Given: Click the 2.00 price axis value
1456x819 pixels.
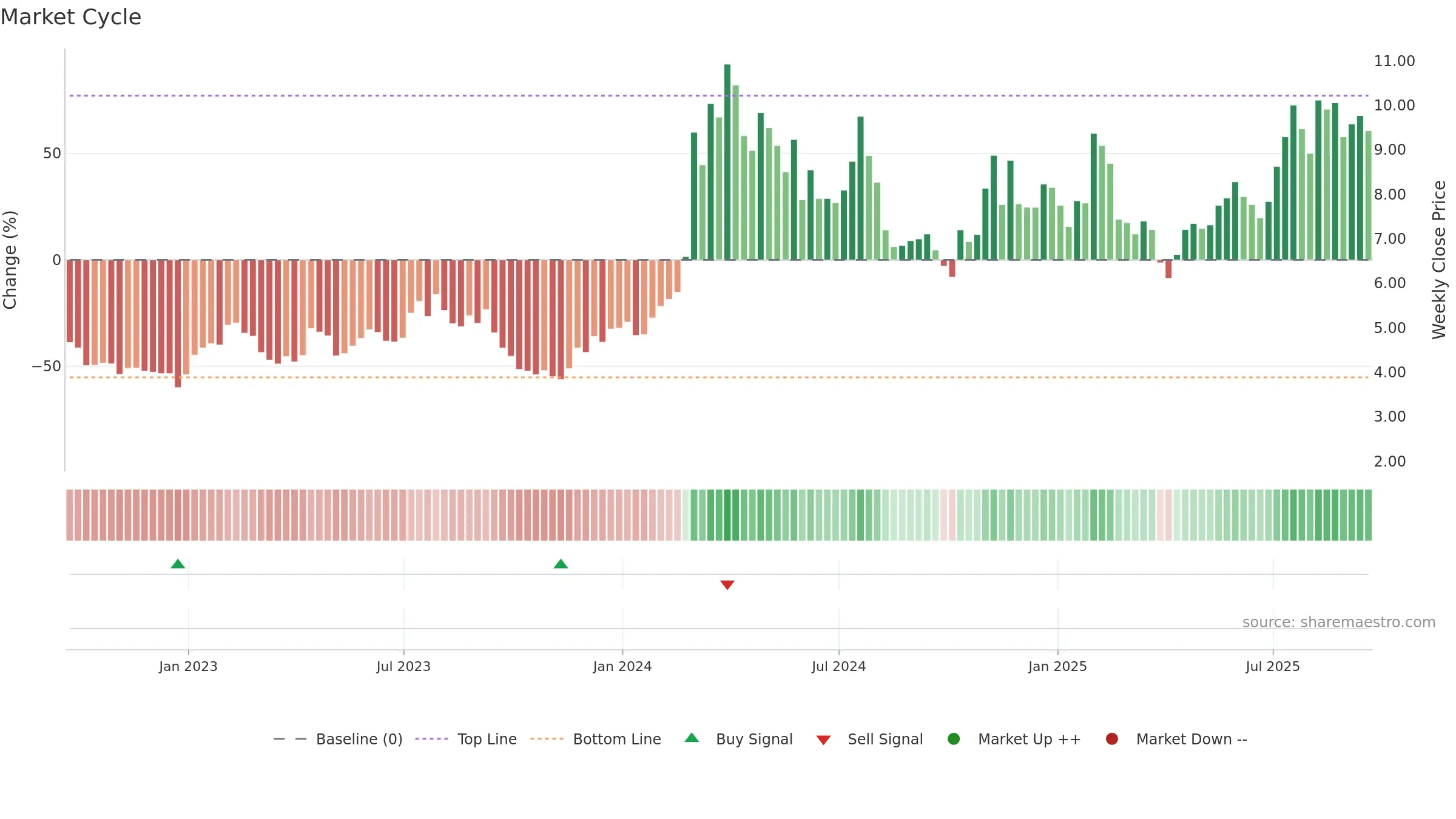Looking at the screenshot, I should click(x=1389, y=462).
